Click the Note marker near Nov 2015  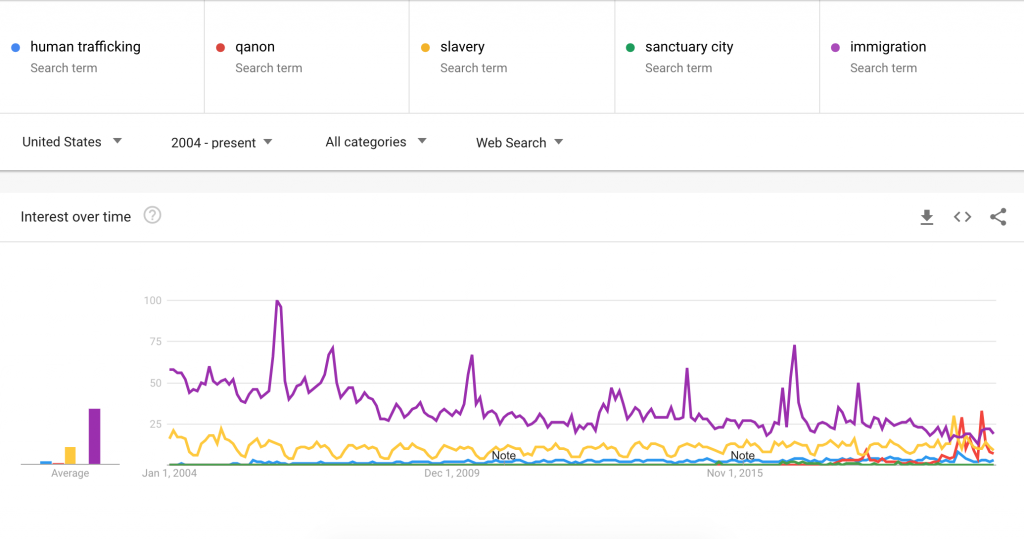pyautogui.click(x=742, y=456)
